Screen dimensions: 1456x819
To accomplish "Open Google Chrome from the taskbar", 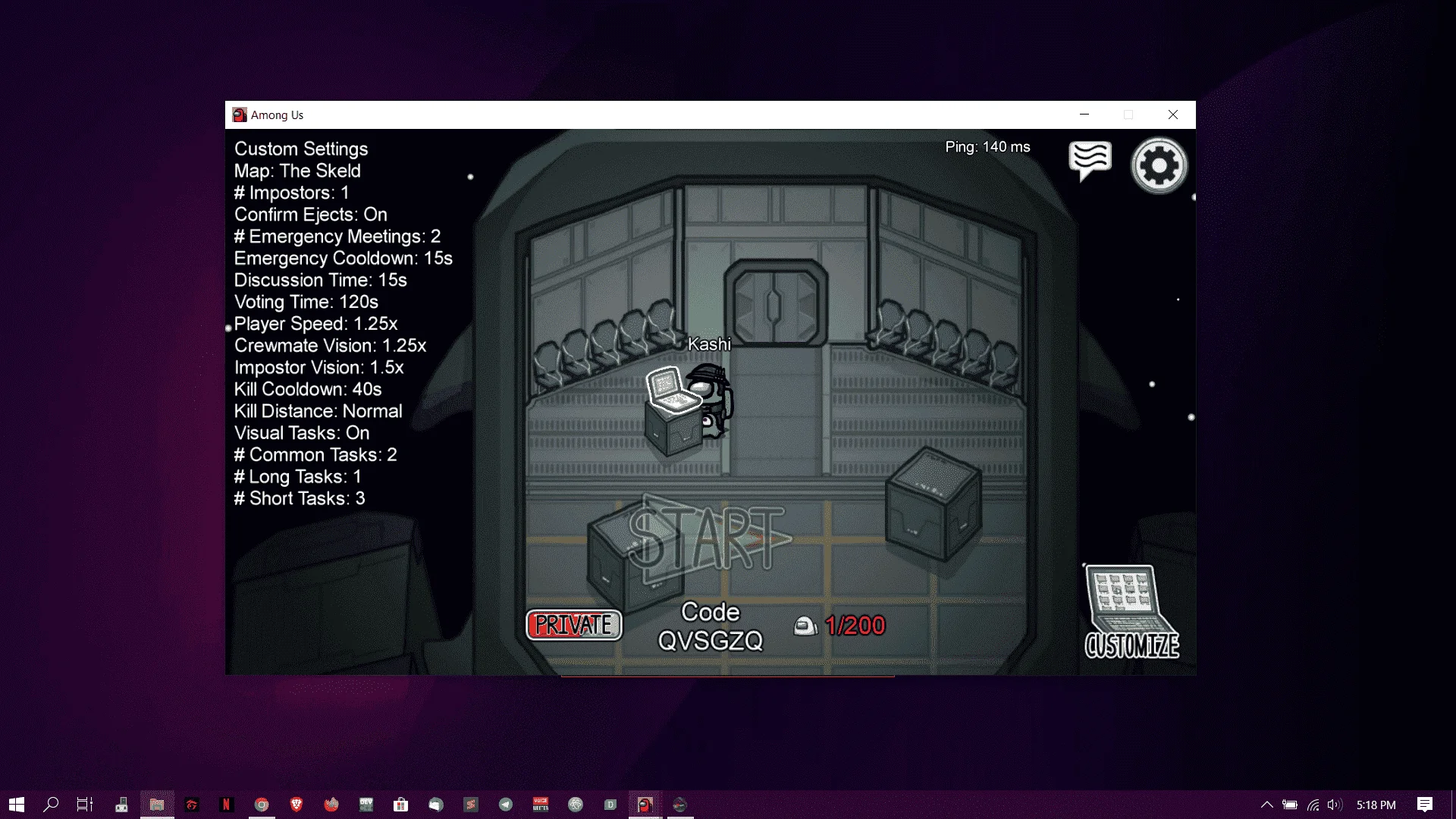I will click(262, 805).
